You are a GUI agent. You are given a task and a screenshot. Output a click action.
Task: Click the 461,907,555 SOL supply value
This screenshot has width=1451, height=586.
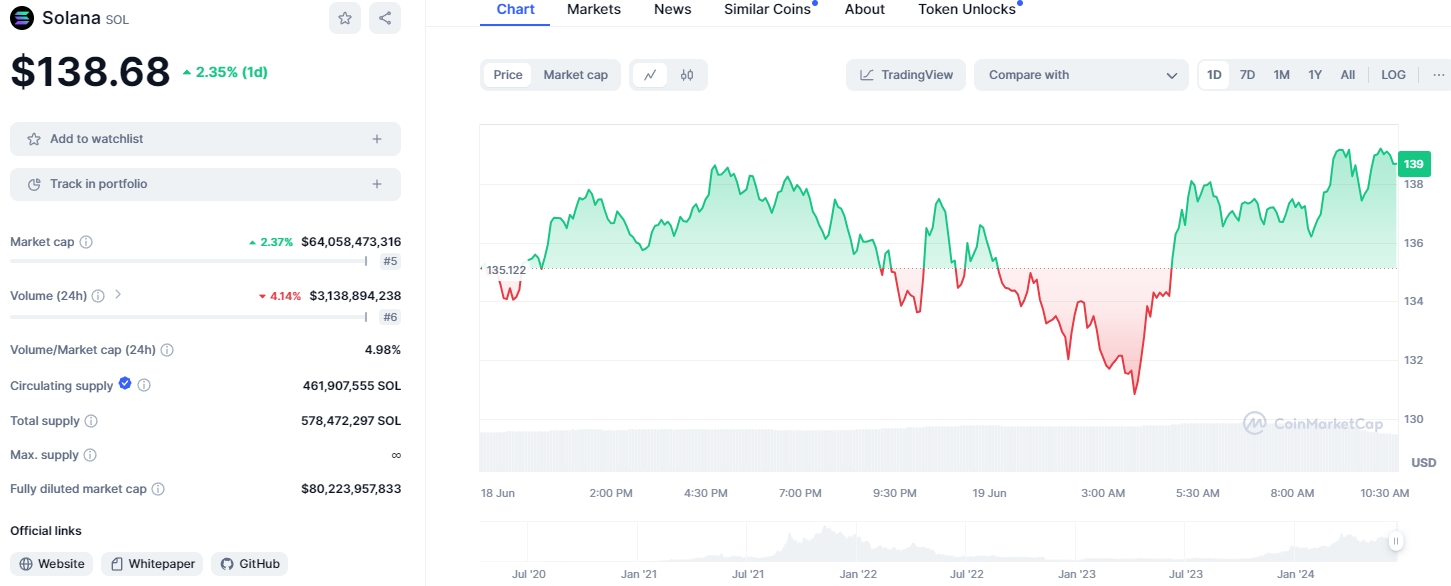pos(352,386)
